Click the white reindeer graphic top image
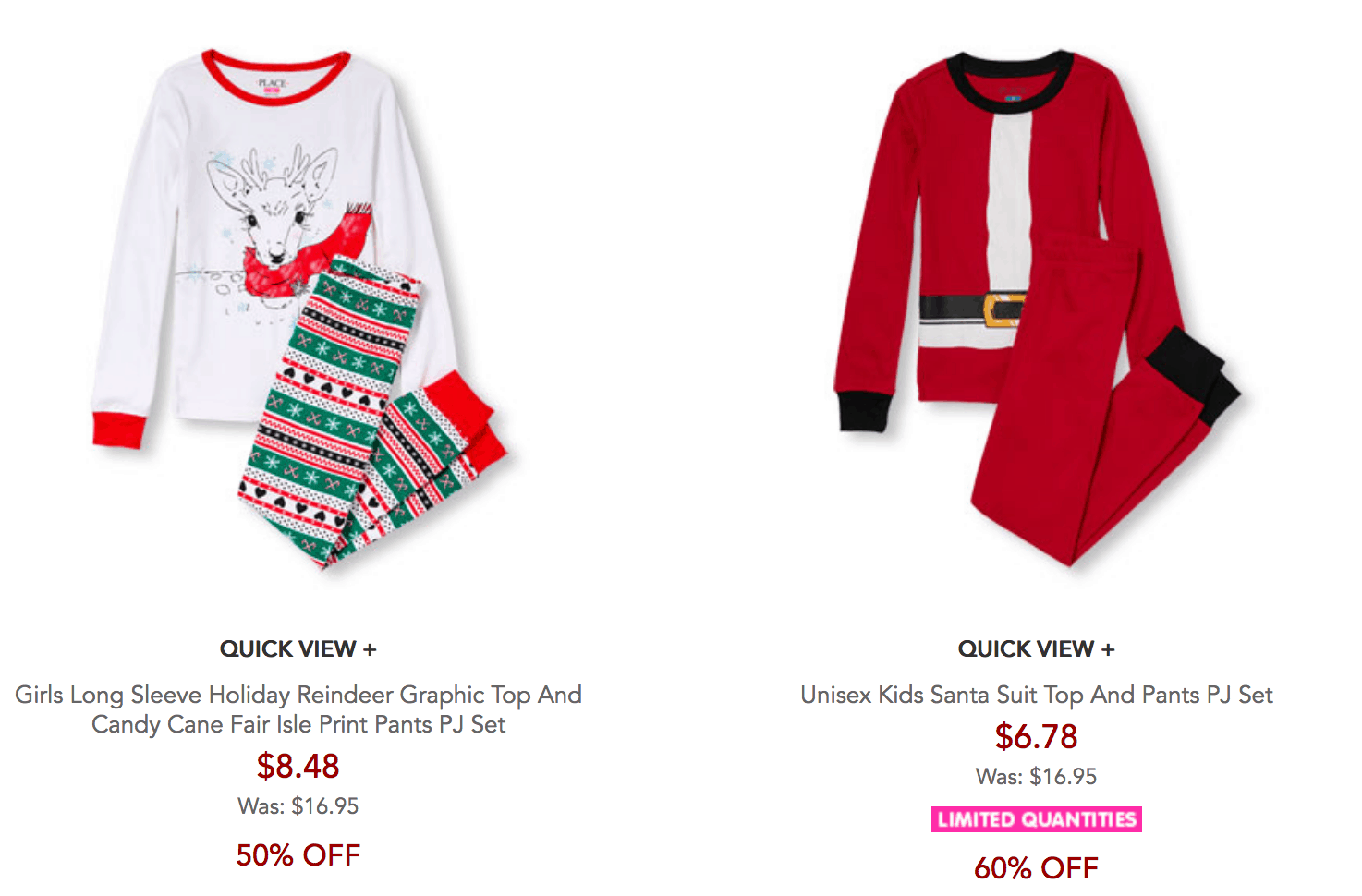Image resolution: width=1362 pixels, height=896 pixels. coord(185,231)
